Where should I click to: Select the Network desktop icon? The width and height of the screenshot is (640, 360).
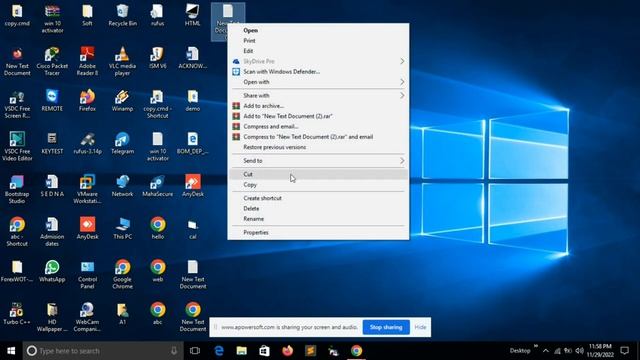click(122, 186)
